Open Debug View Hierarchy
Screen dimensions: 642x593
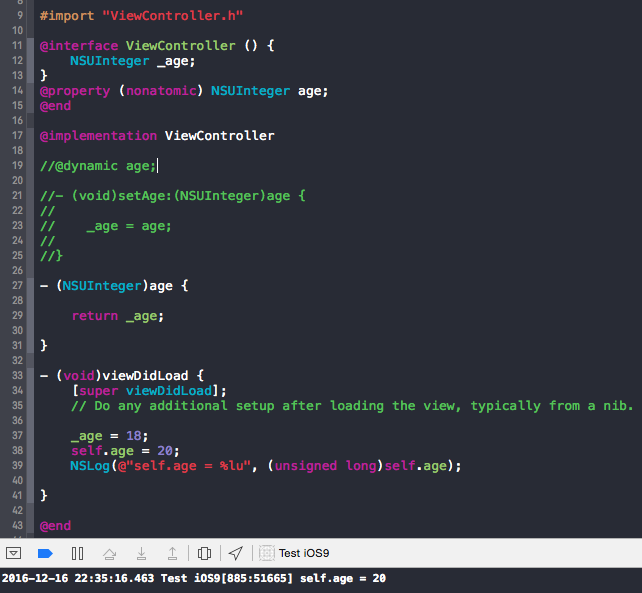(204, 553)
